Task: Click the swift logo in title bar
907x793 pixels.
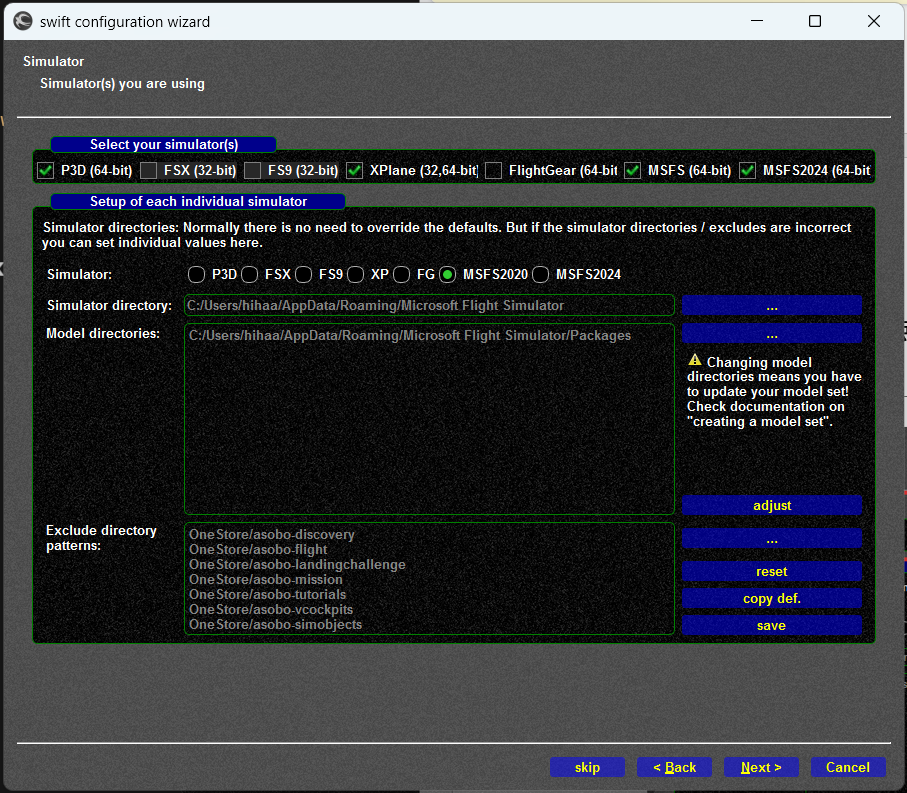Action: click(23, 21)
